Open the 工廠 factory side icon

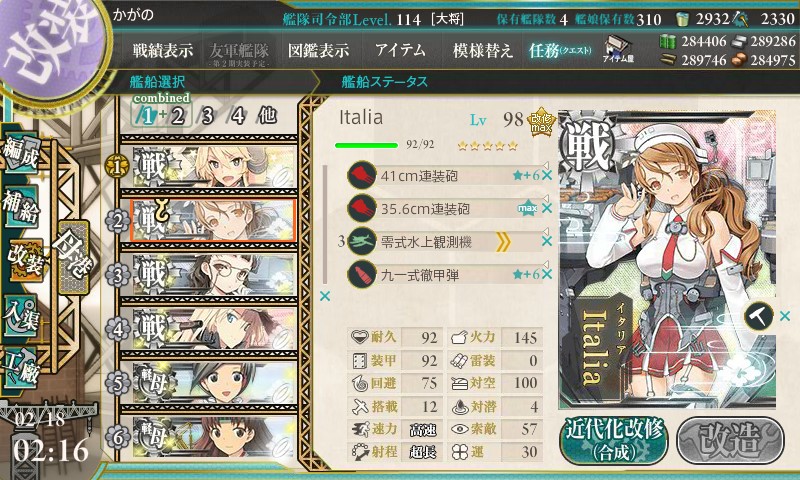(20, 366)
